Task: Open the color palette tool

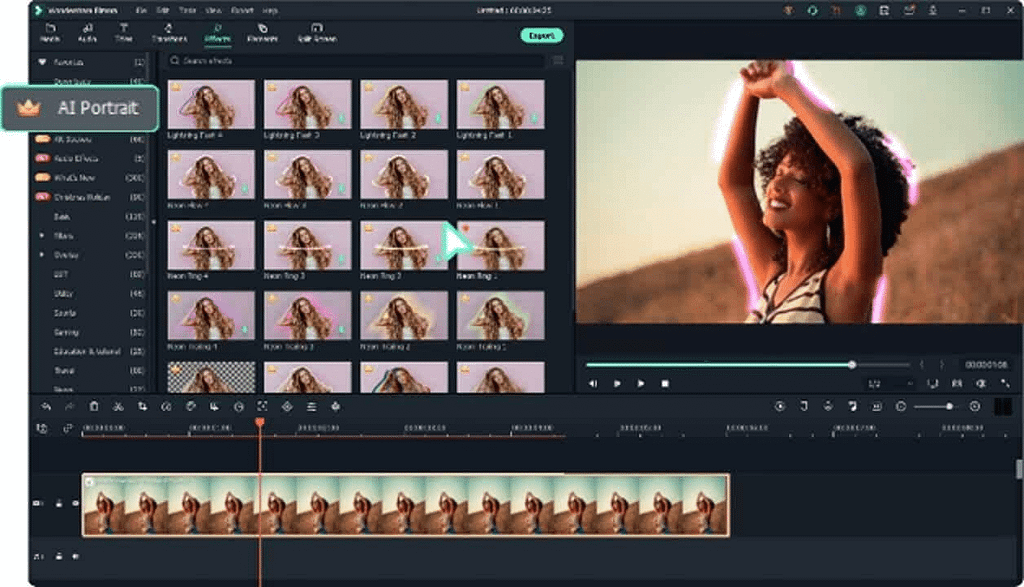Action: pyautogui.click(x=191, y=407)
